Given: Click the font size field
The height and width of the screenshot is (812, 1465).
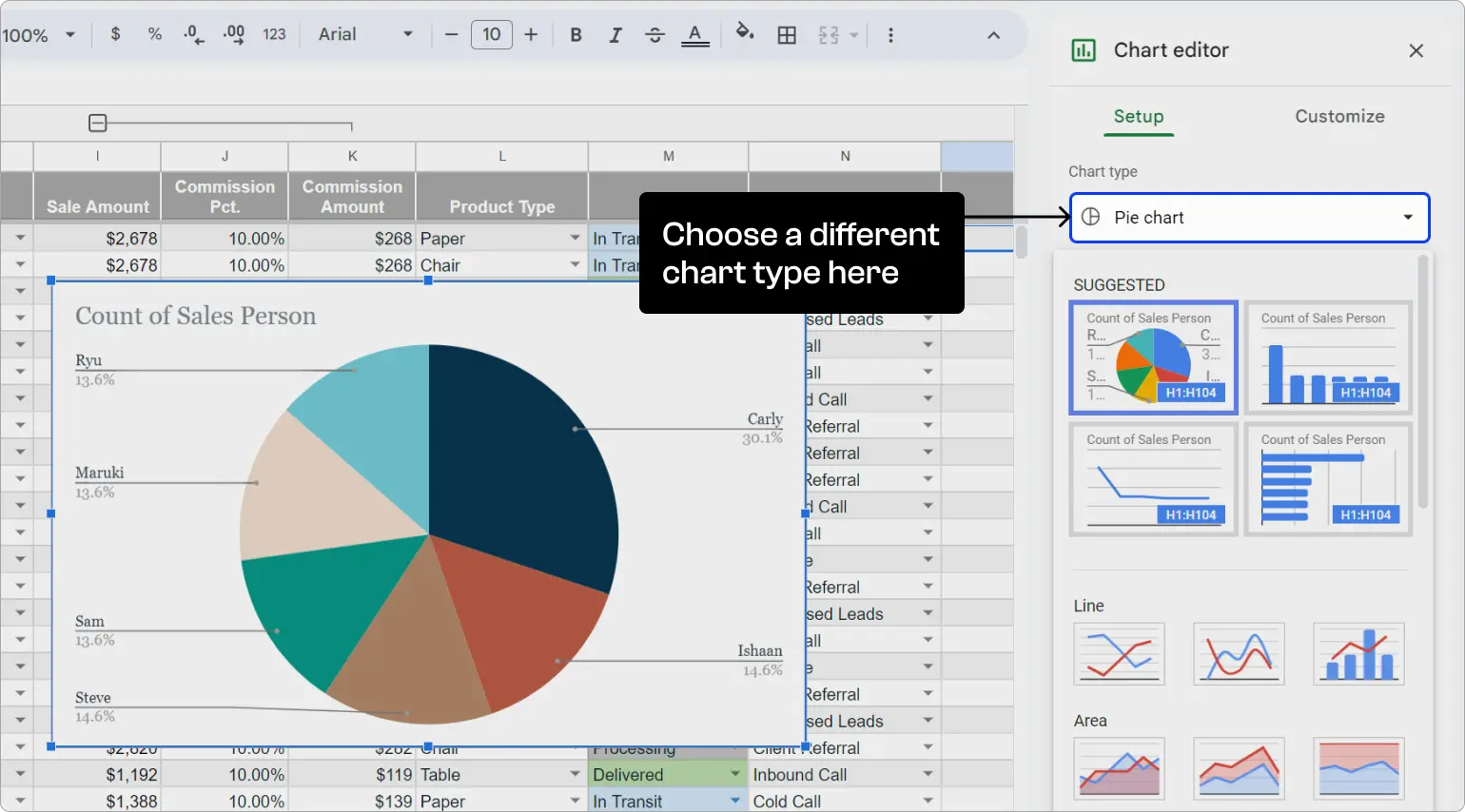Looking at the screenshot, I should tap(492, 35).
